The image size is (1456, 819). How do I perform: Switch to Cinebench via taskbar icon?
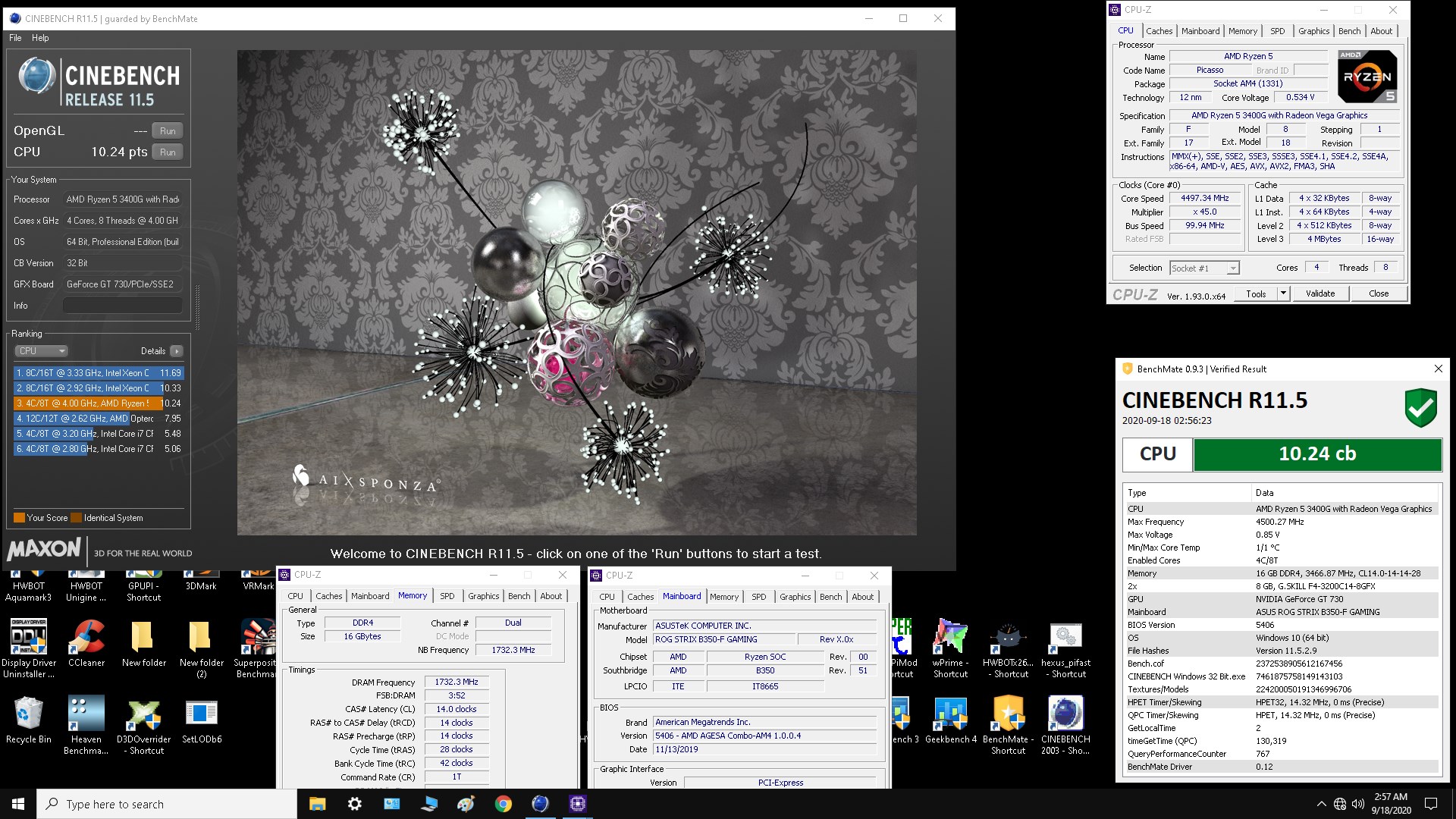click(540, 804)
